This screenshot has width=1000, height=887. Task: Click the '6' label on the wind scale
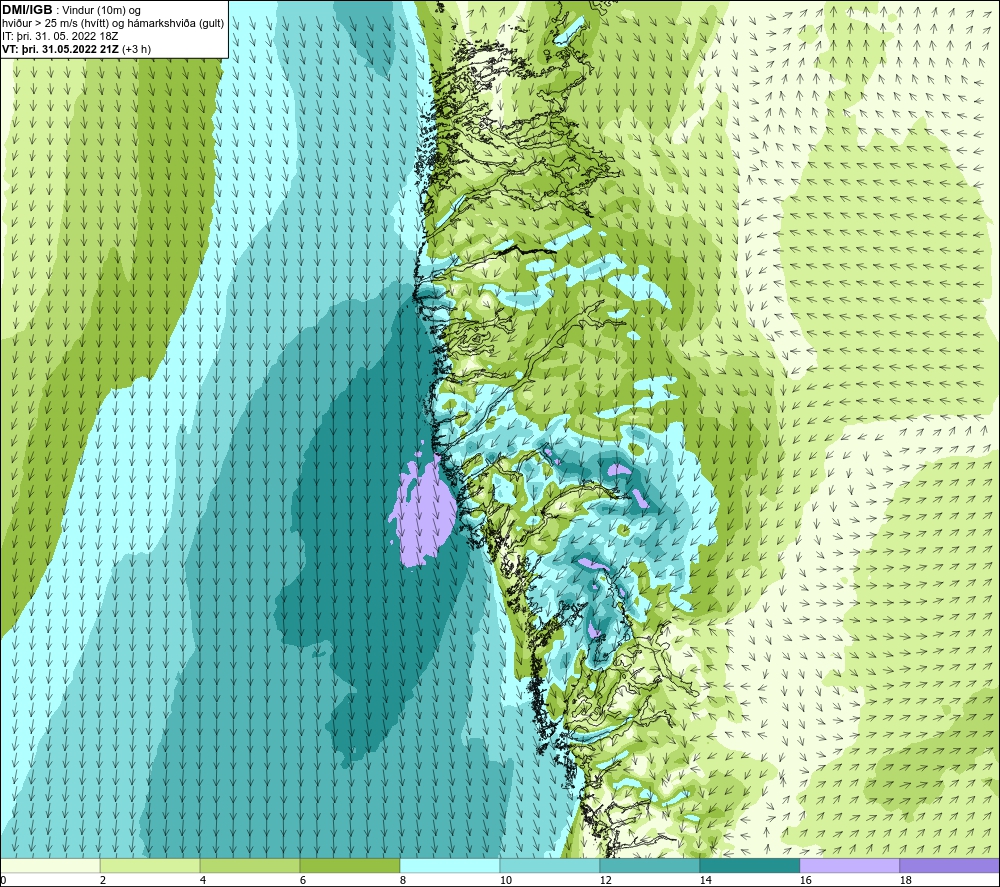click(x=303, y=880)
